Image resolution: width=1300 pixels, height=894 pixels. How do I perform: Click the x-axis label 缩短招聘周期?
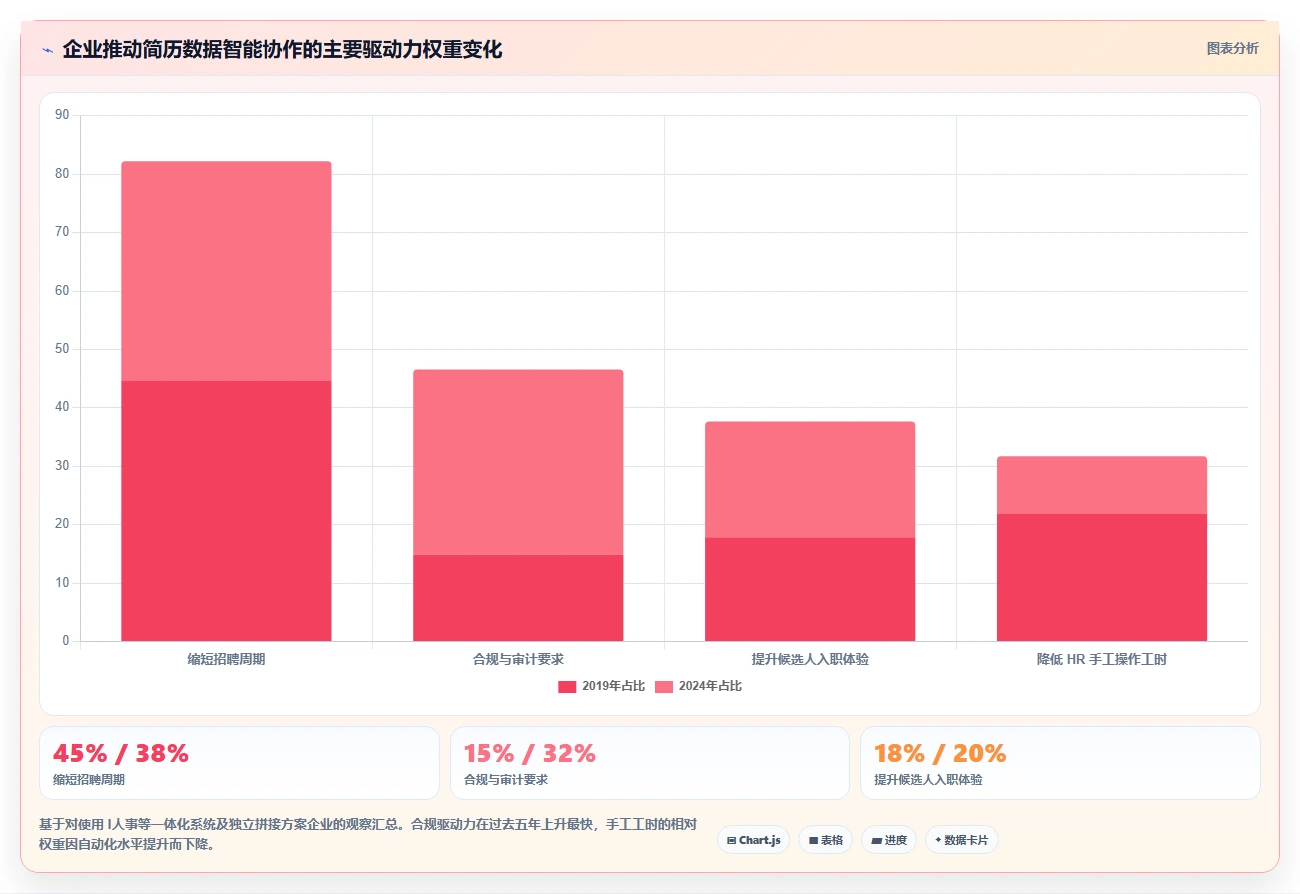click(x=226, y=660)
